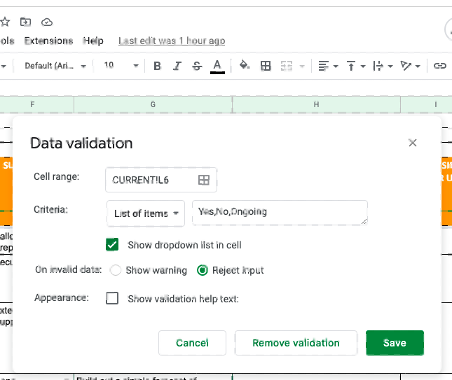Enable Show validation help text checkbox
The height and width of the screenshot is (380, 452).
(x=112, y=298)
